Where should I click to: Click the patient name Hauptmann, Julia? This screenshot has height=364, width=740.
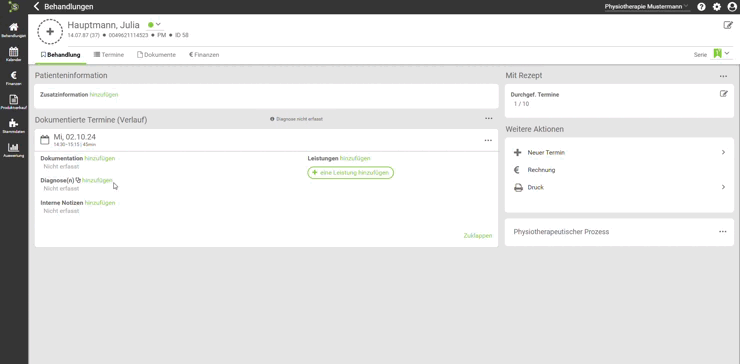103,25
